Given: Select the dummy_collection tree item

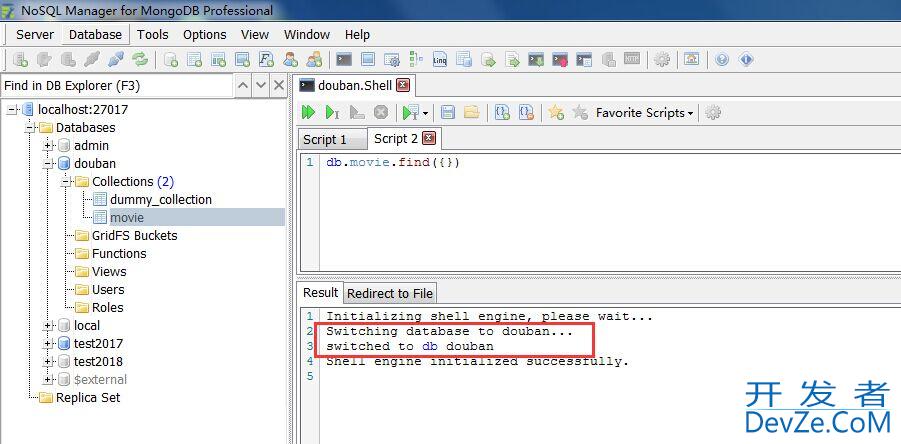Looking at the screenshot, I should click(161, 199).
